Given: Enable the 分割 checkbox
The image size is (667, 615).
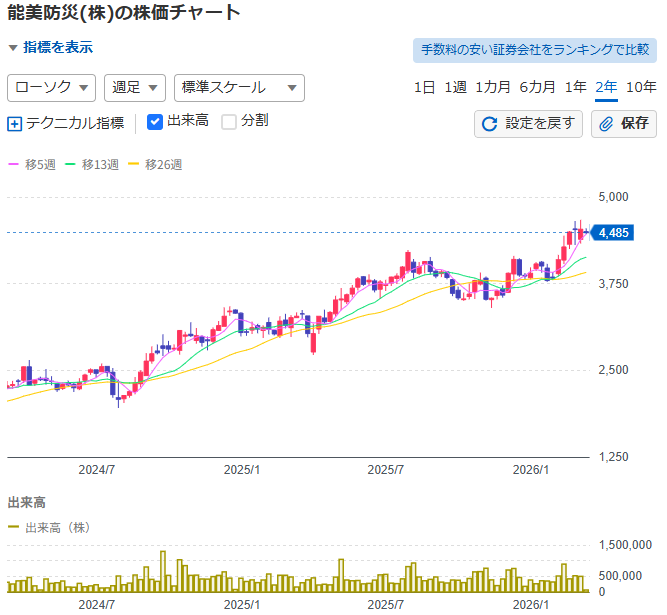Looking at the screenshot, I should coord(229,122).
